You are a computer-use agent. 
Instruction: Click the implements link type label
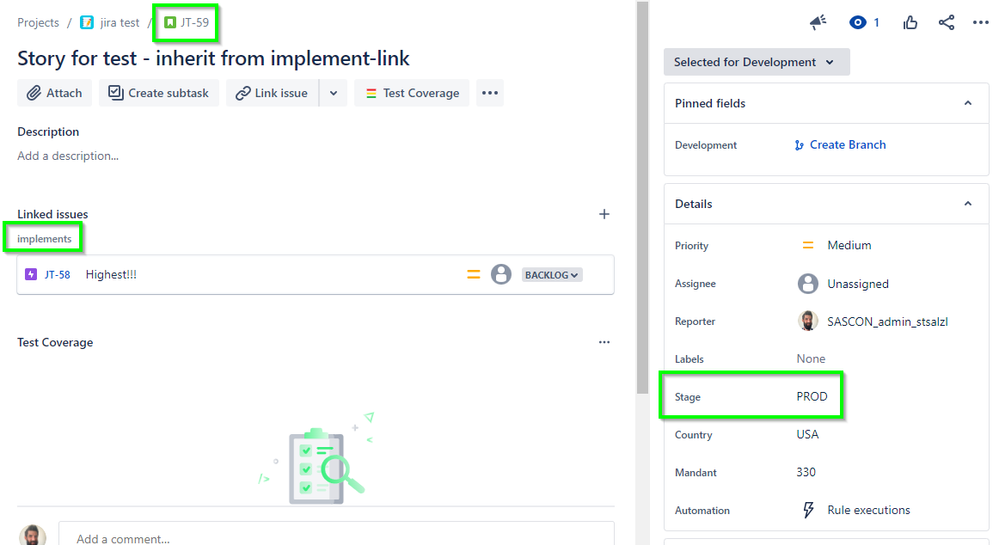pos(44,239)
